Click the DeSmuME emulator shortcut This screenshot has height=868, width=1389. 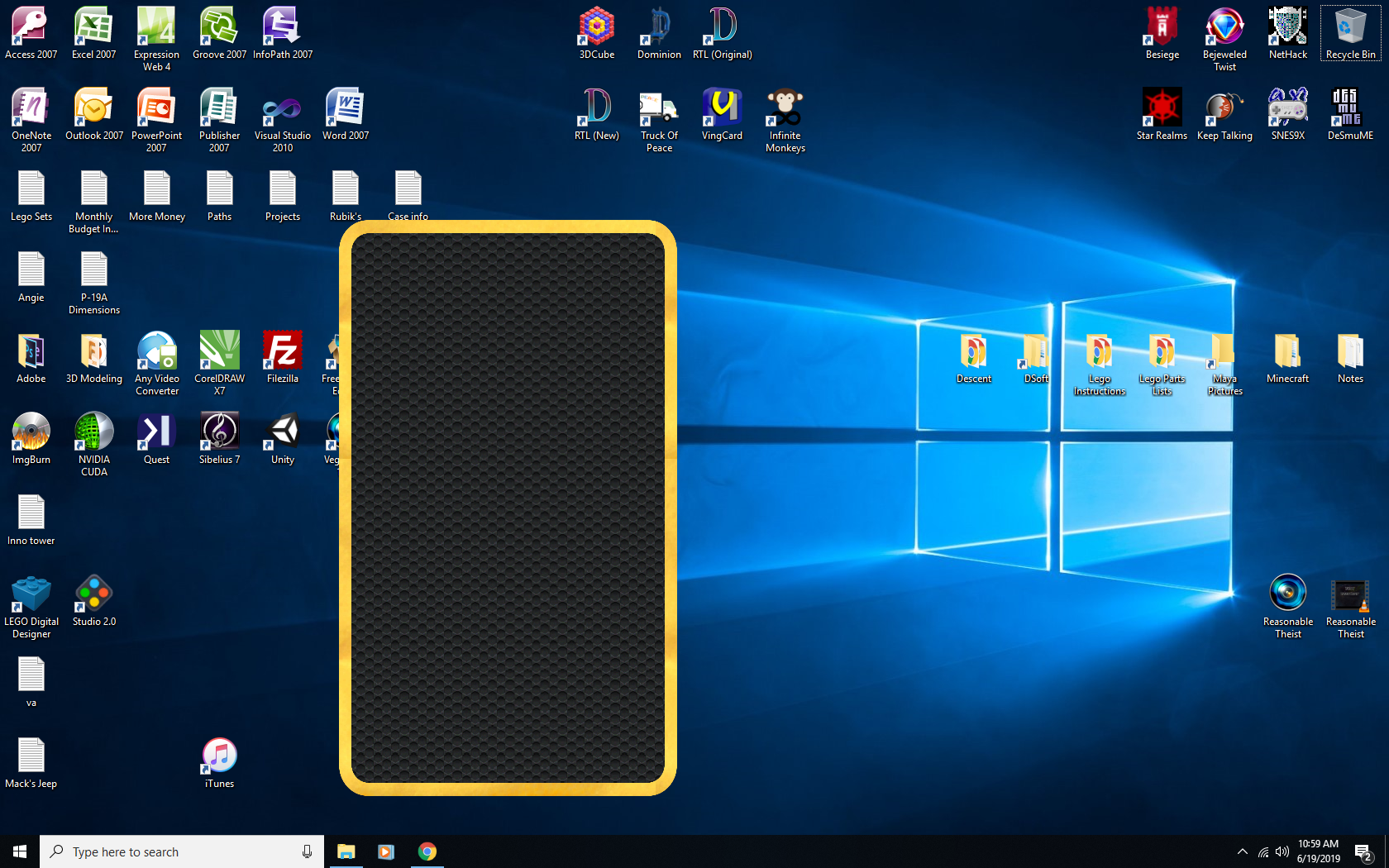pos(1351,114)
